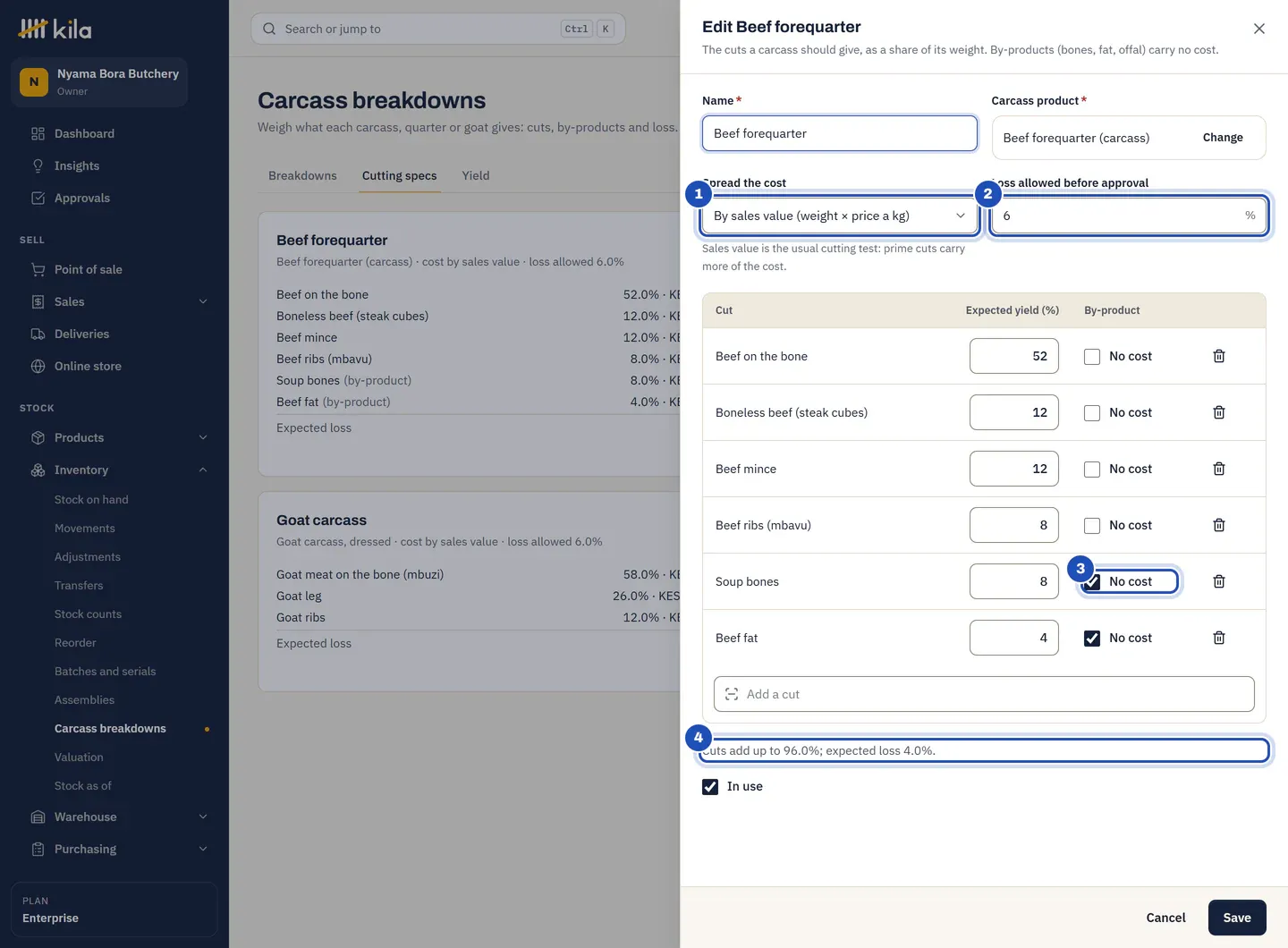
Task: Expand the Warehouse section chevron
Action: click(203, 817)
